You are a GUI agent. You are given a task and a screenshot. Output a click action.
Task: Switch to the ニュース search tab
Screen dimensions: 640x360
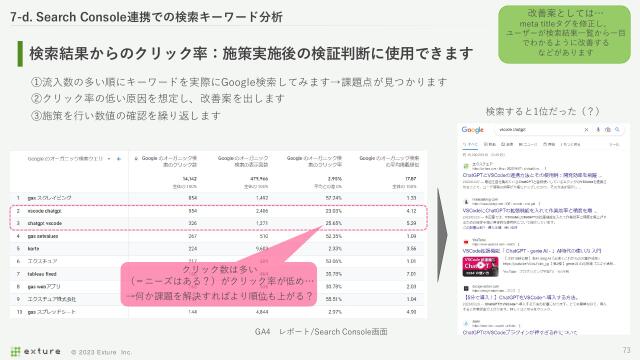528,144
